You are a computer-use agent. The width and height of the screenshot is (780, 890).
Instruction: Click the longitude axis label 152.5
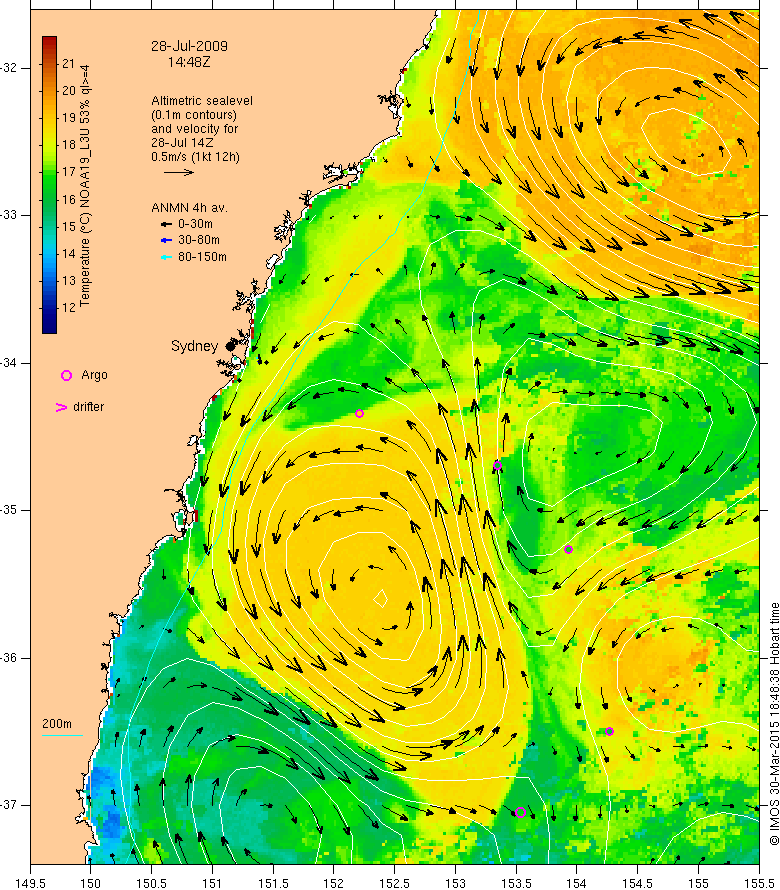coord(395,884)
